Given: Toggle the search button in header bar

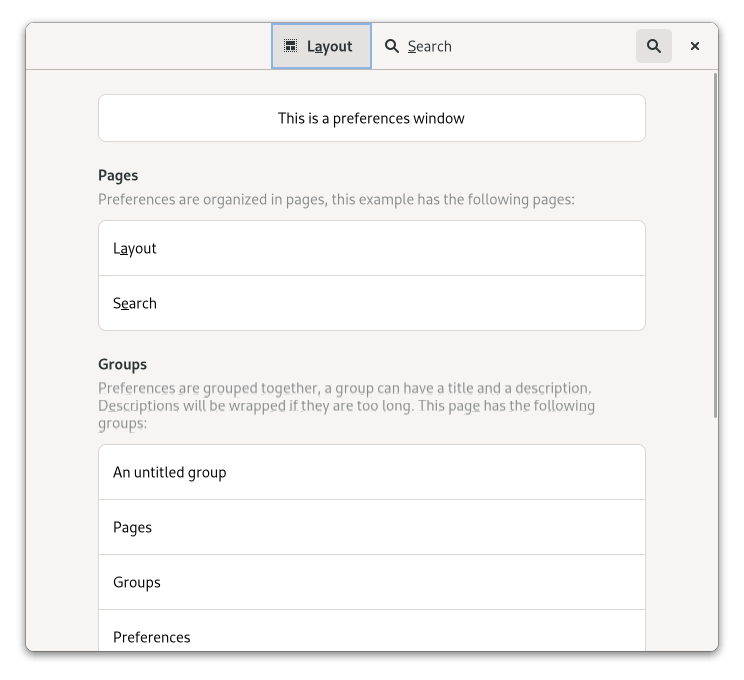Looking at the screenshot, I should click(x=654, y=46).
